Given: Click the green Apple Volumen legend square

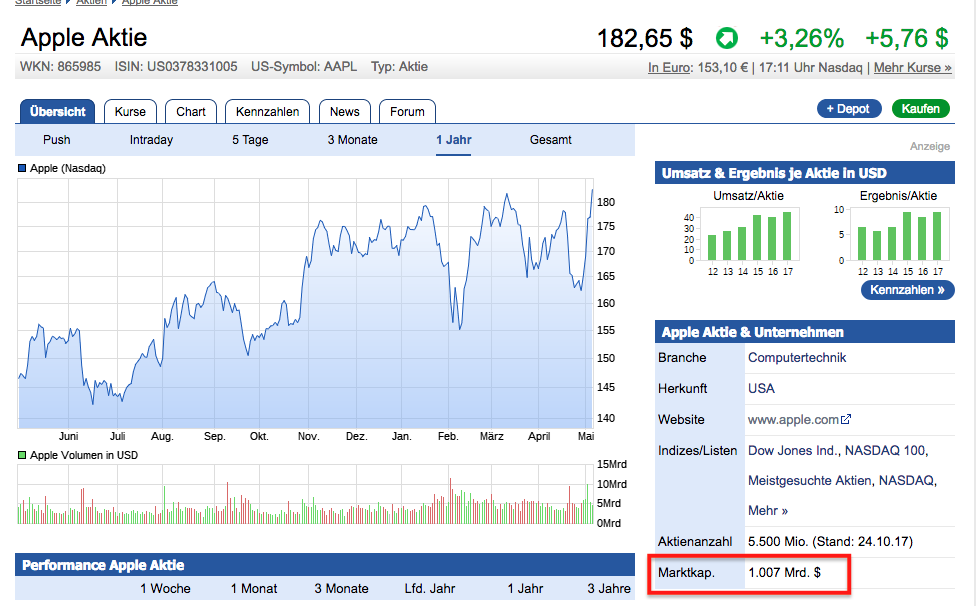Looking at the screenshot, I should [22, 455].
